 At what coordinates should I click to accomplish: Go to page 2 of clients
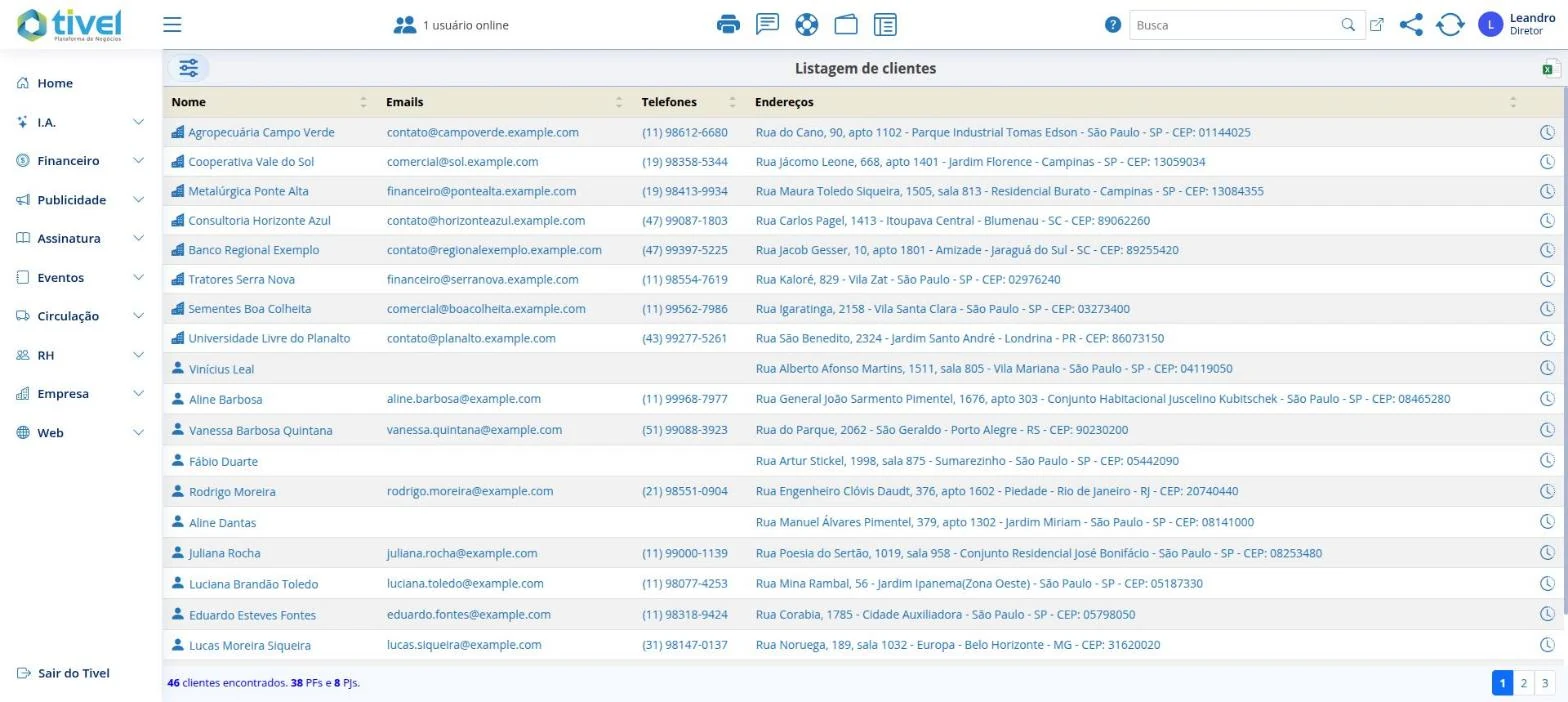click(1523, 683)
